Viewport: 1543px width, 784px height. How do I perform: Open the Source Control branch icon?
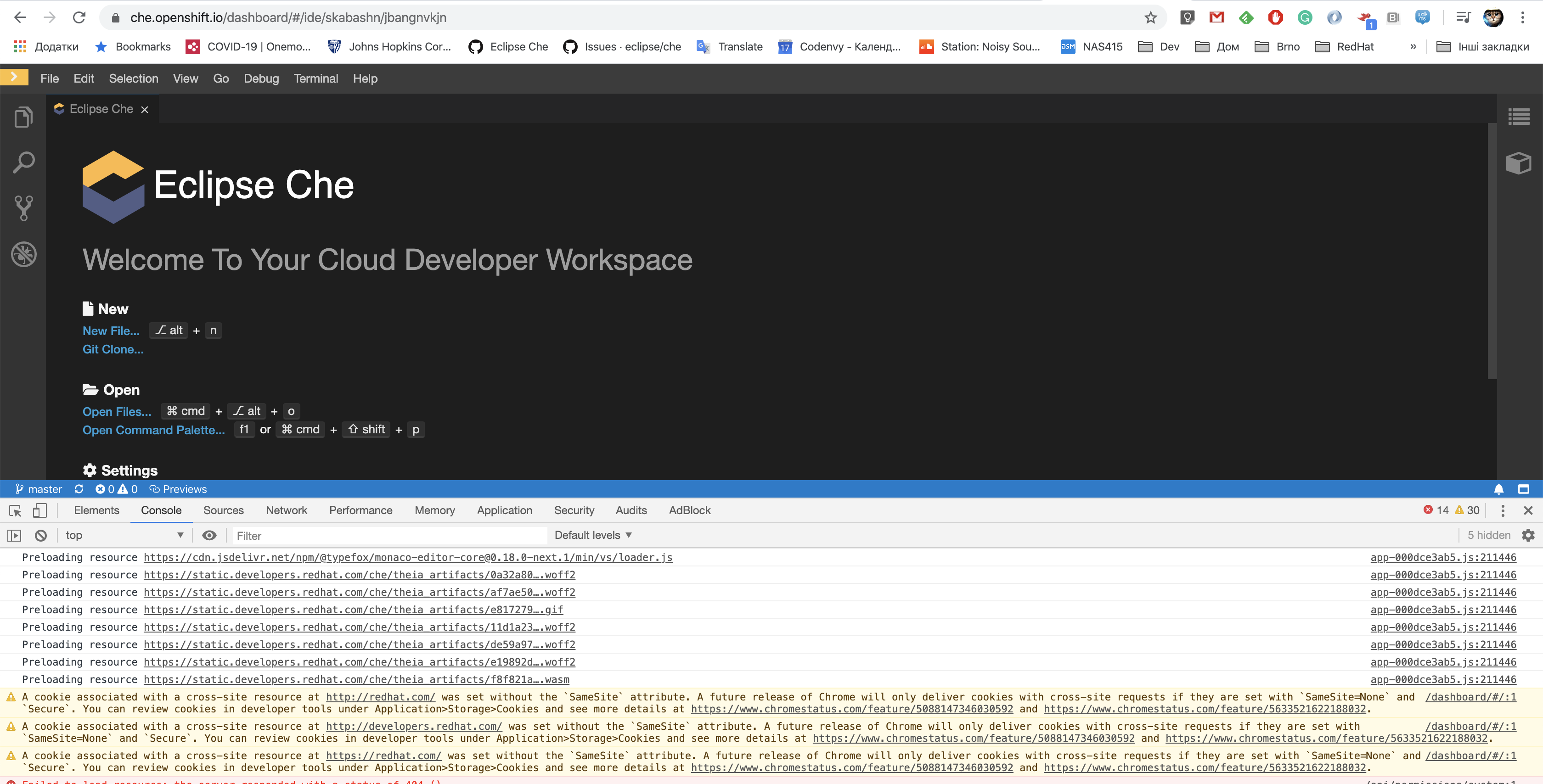point(23,208)
